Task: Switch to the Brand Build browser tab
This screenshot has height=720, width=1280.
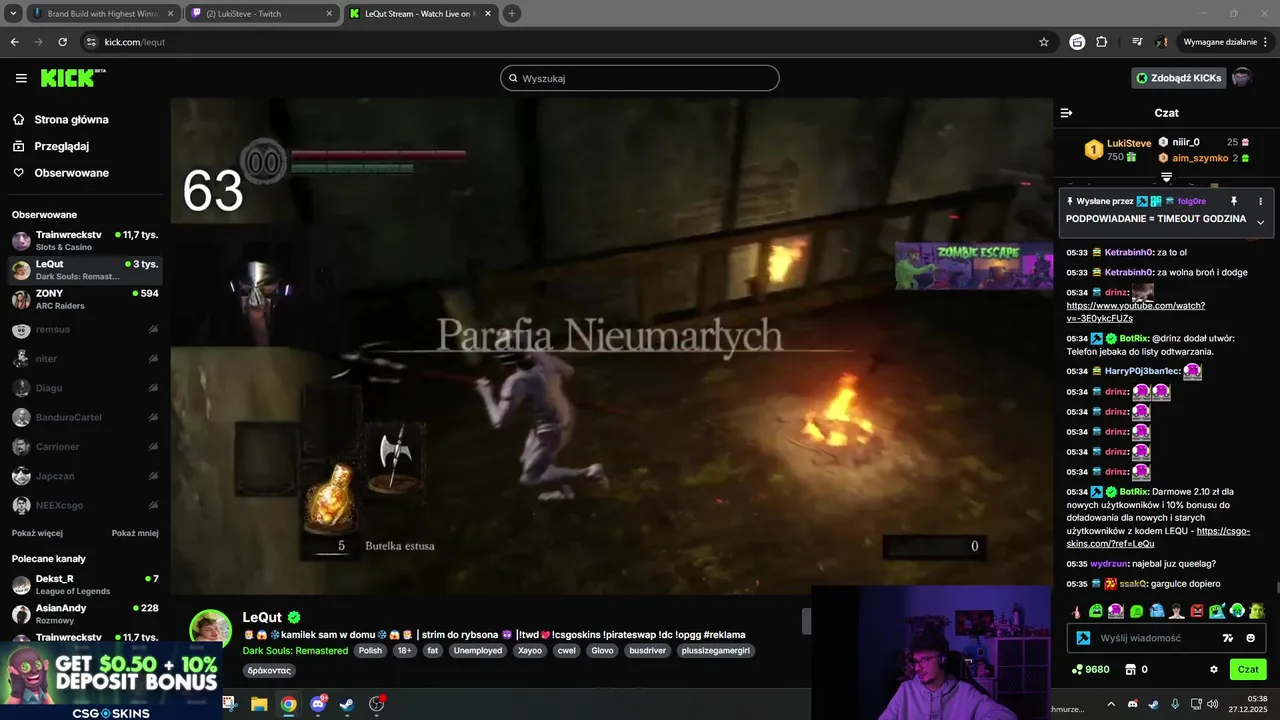Action: 103,14
